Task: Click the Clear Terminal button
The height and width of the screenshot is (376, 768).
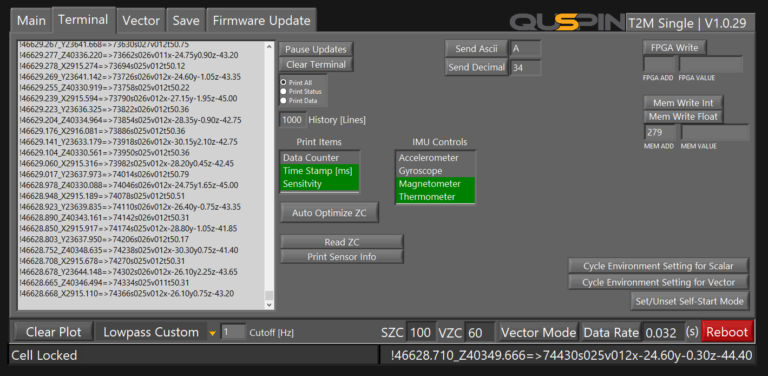Action: (316, 64)
